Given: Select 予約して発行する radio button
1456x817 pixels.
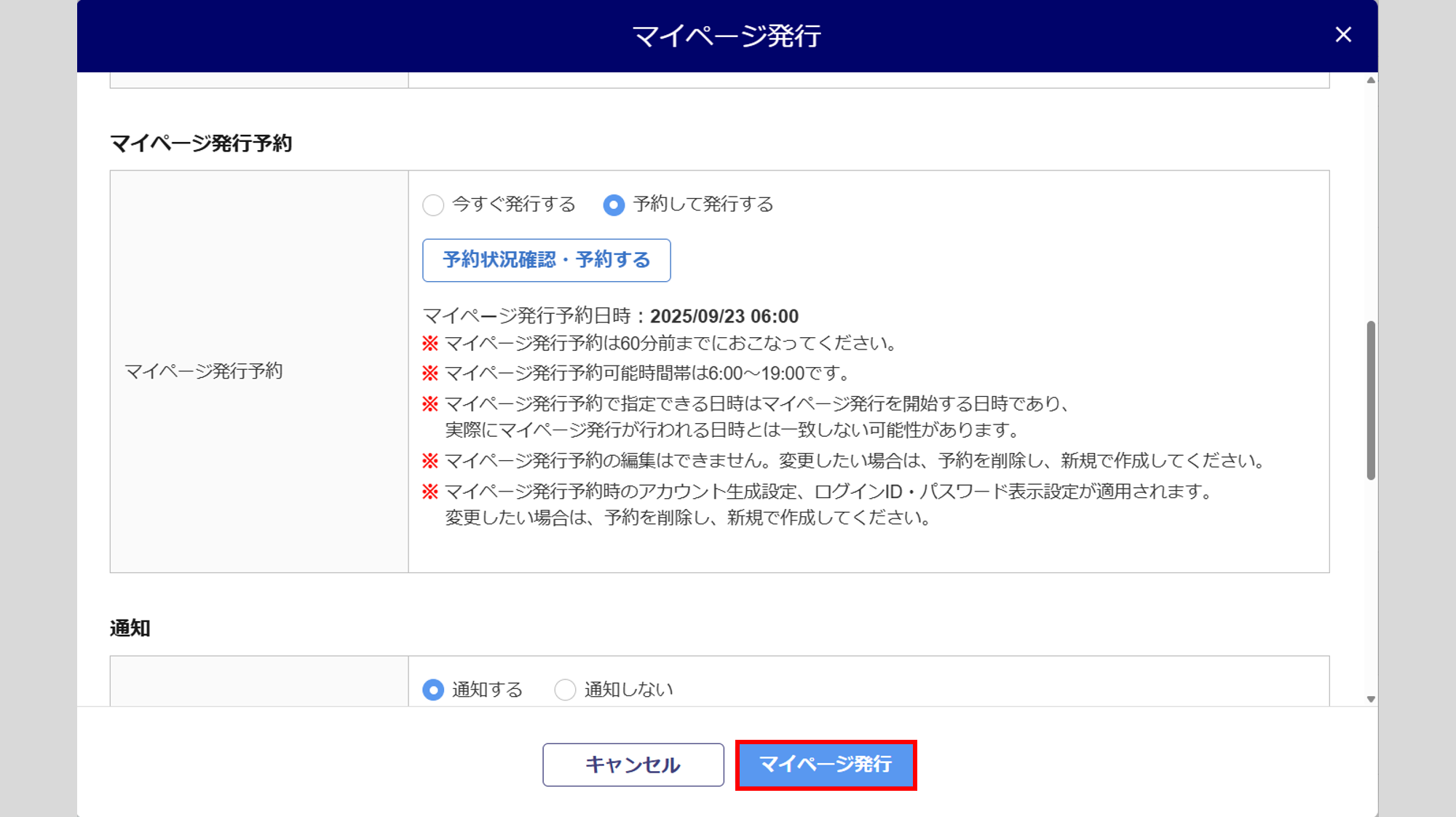Looking at the screenshot, I should click(x=614, y=205).
